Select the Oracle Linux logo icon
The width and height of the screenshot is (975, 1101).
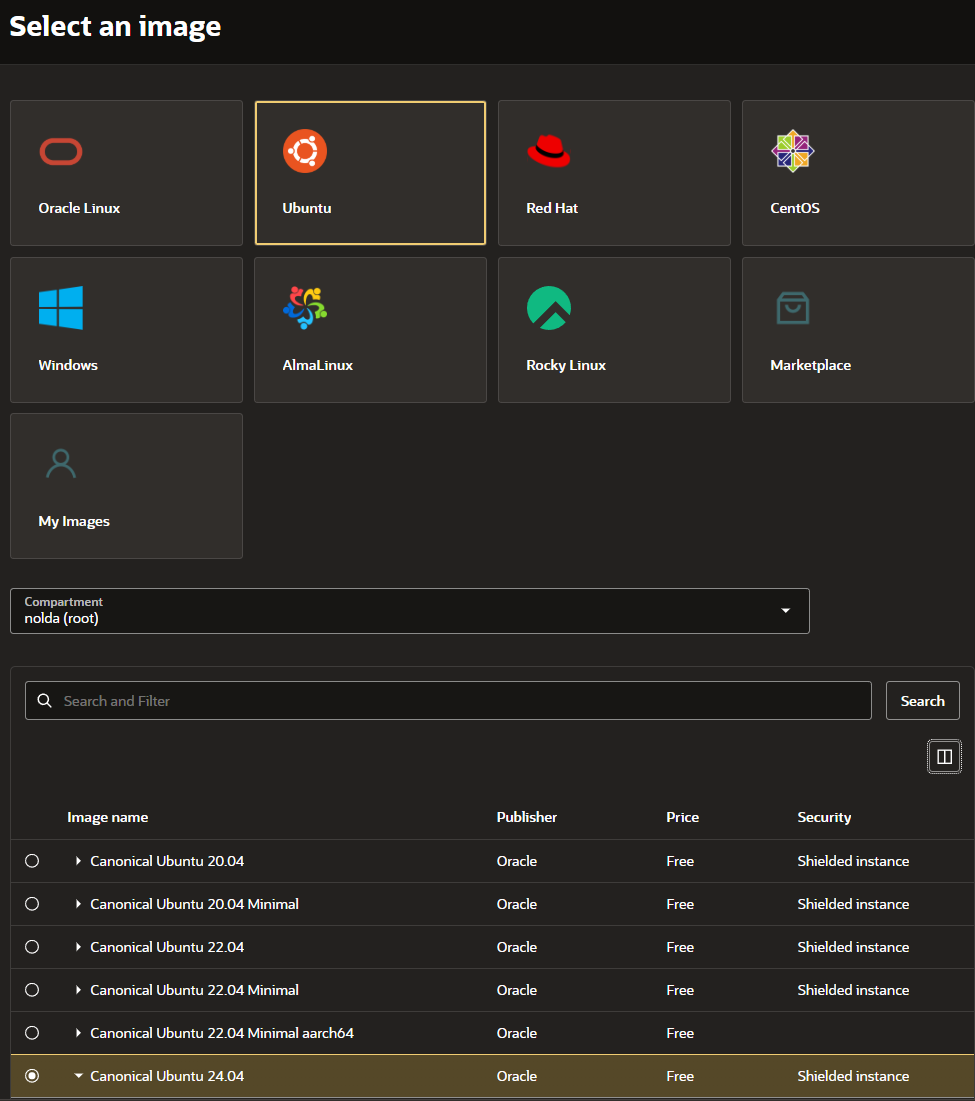[61, 152]
